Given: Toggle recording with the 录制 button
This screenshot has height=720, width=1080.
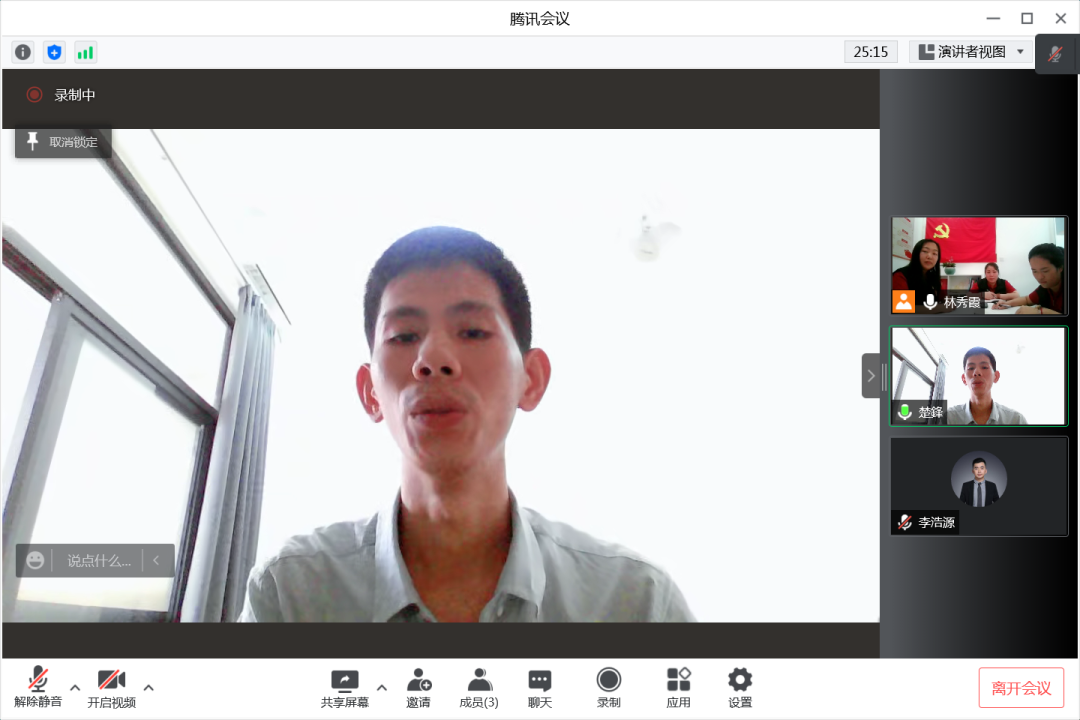Looking at the screenshot, I should [609, 688].
